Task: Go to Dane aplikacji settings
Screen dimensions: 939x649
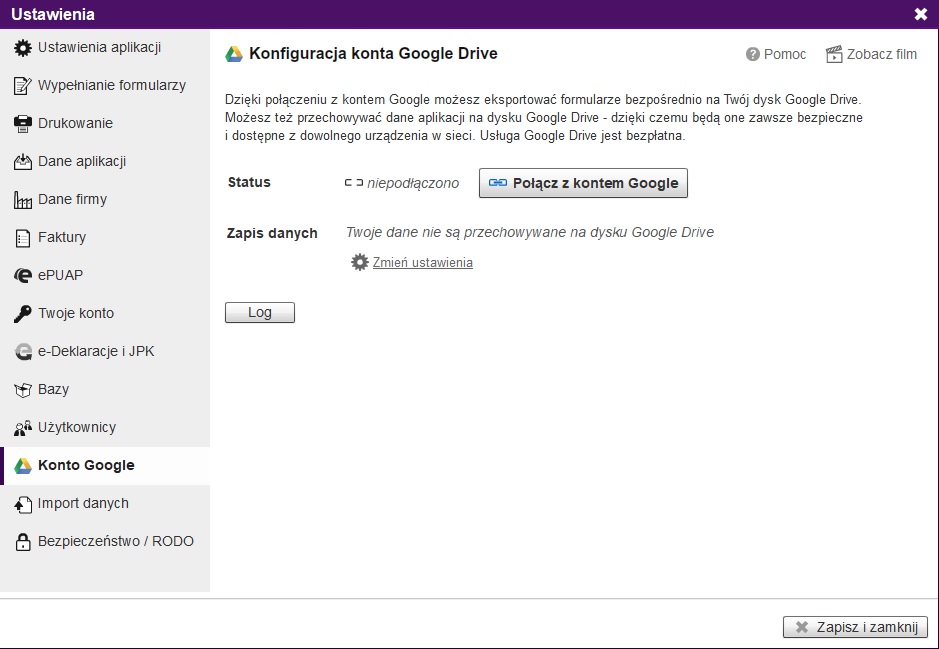Action: 82,161
